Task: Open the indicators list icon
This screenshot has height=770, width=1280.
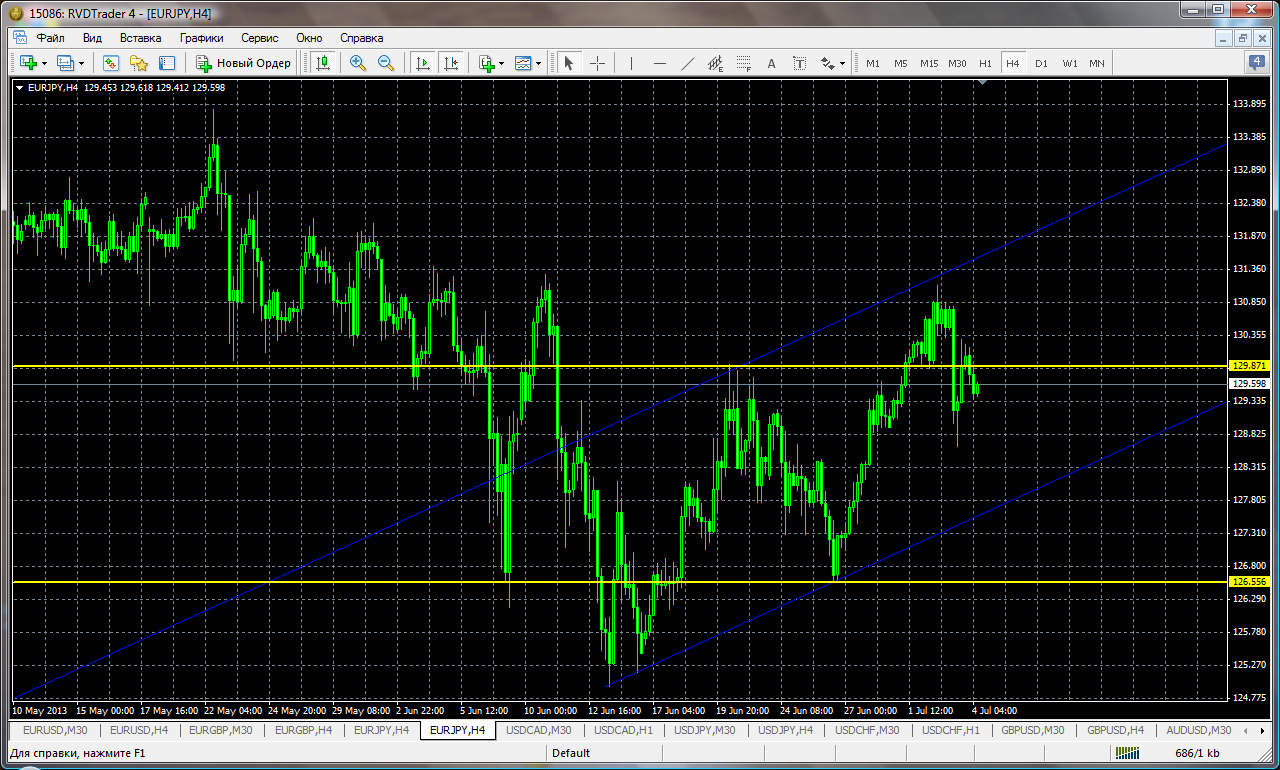Action: (x=486, y=63)
